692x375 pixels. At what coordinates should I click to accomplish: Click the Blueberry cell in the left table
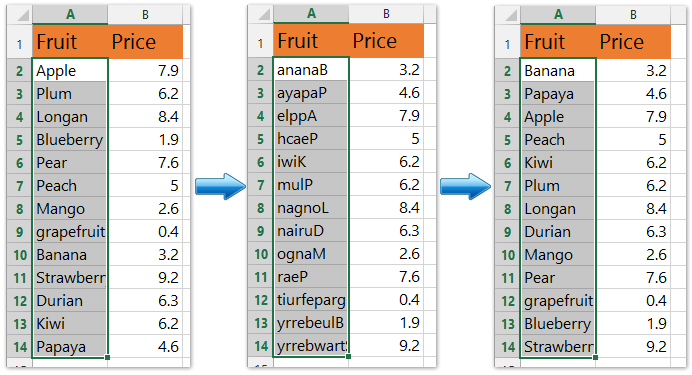click(x=70, y=140)
